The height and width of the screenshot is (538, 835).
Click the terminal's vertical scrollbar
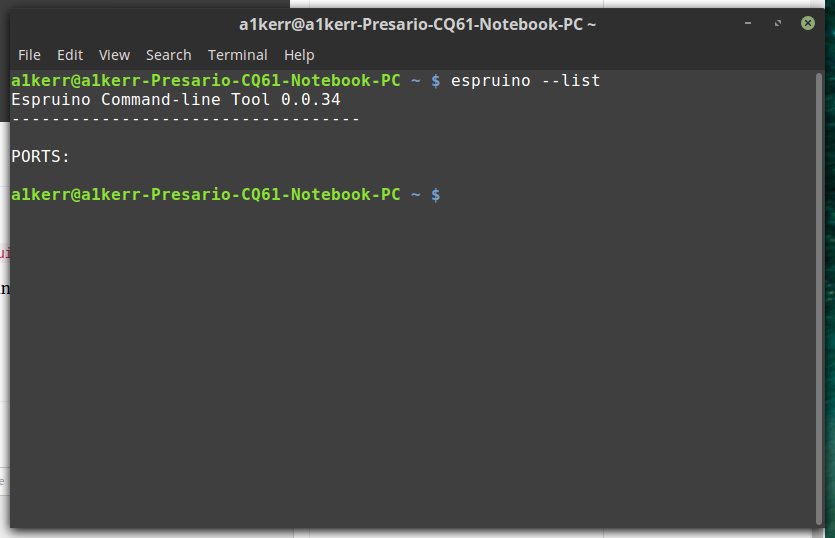tap(819, 298)
